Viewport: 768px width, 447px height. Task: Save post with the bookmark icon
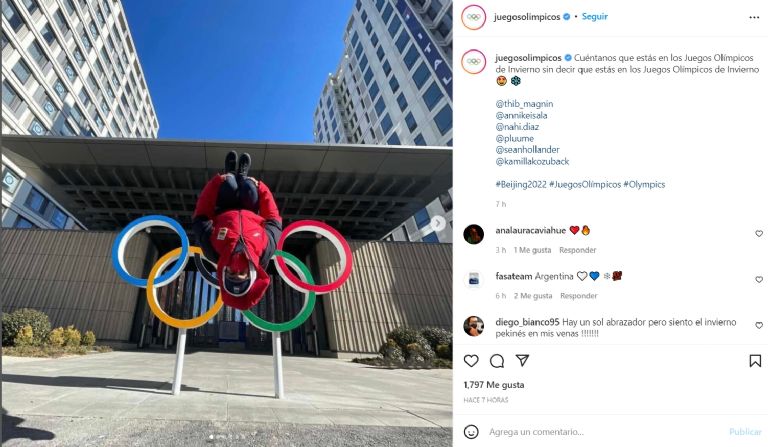(755, 361)
